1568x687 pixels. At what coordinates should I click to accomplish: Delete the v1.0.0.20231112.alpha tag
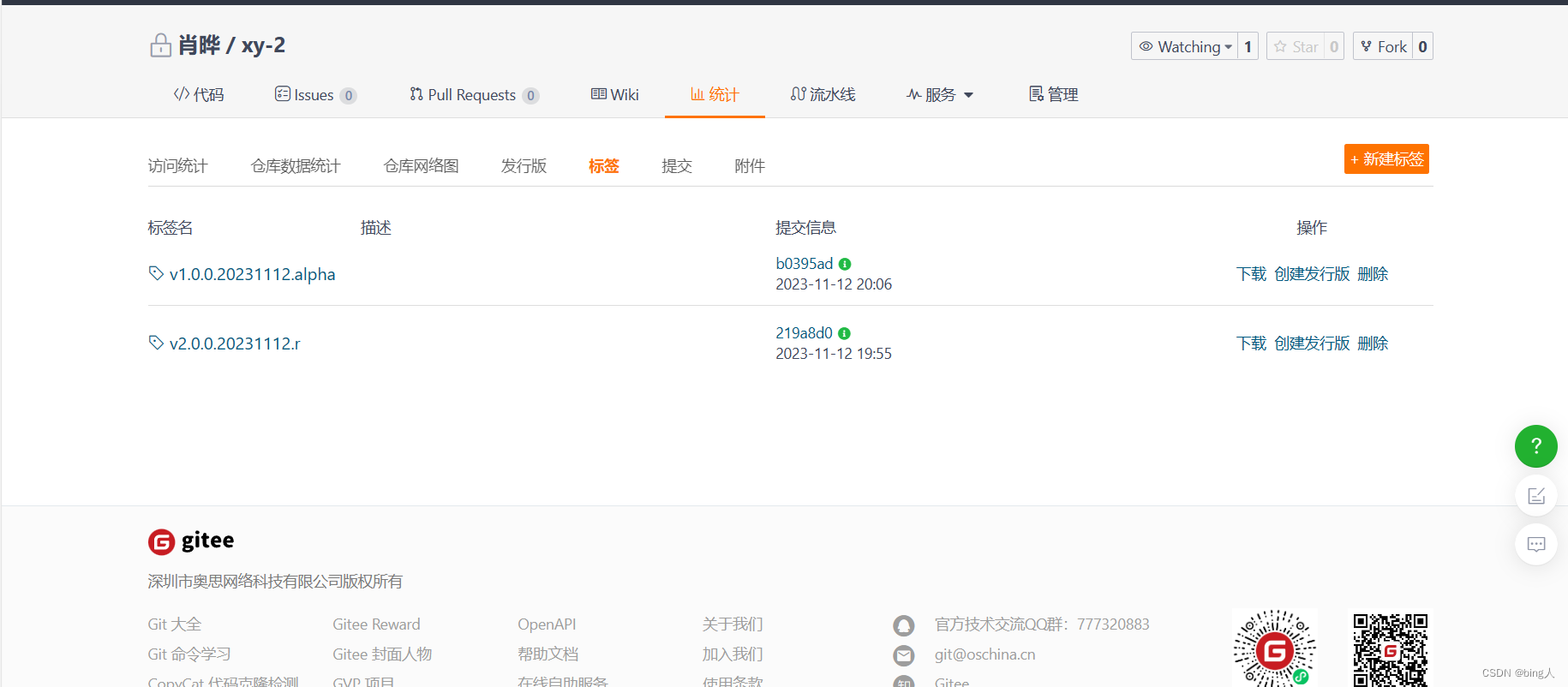click(1373, 274)
